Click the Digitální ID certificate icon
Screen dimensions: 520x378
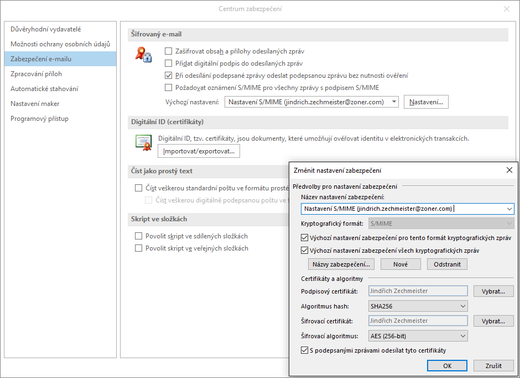pos(144,143)
